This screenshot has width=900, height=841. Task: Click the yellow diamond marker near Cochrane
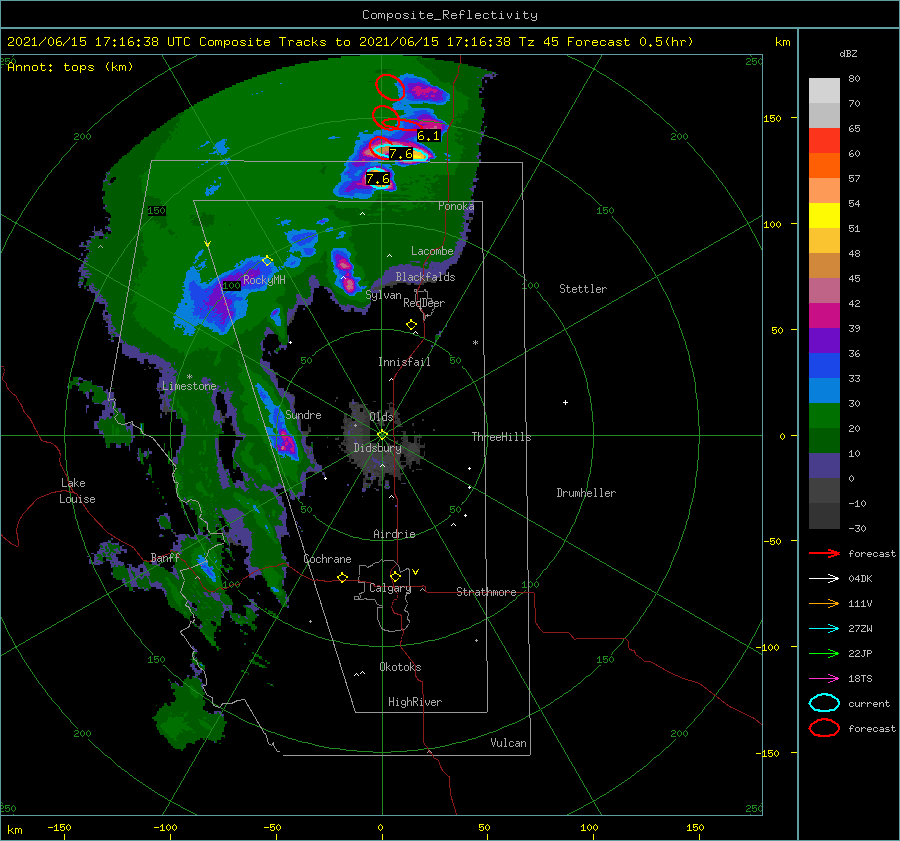343,577
